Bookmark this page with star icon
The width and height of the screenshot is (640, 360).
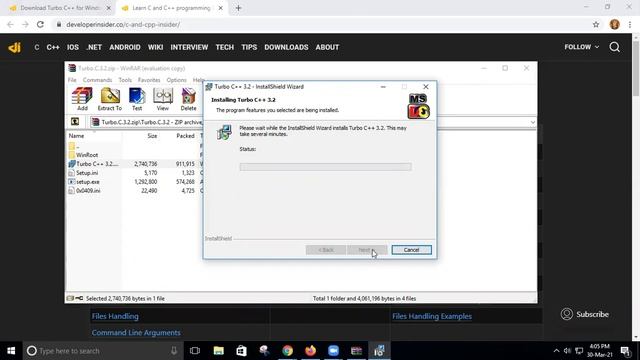click(x=596, y=24)
